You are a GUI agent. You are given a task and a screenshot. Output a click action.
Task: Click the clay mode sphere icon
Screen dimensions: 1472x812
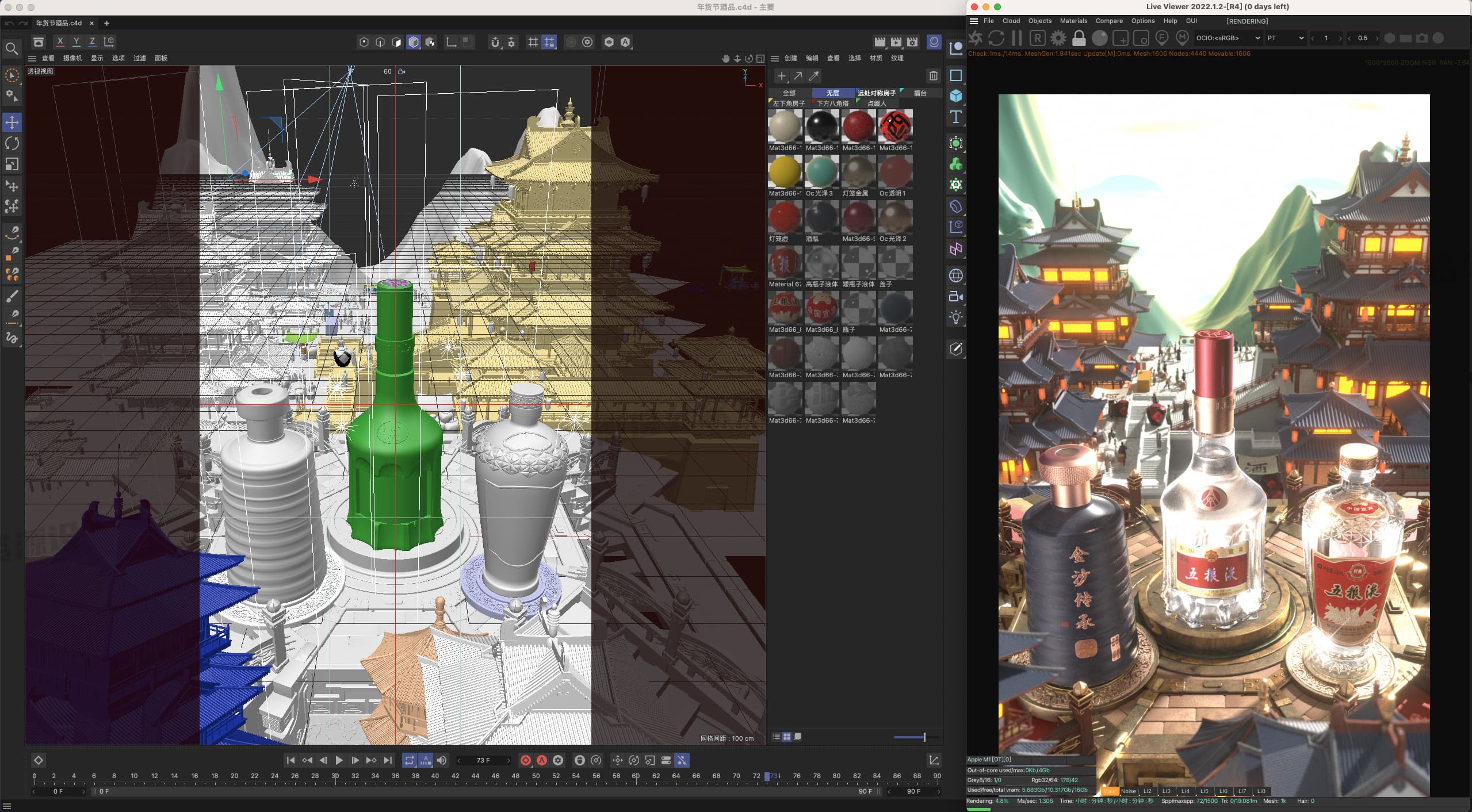point(1100,38)
